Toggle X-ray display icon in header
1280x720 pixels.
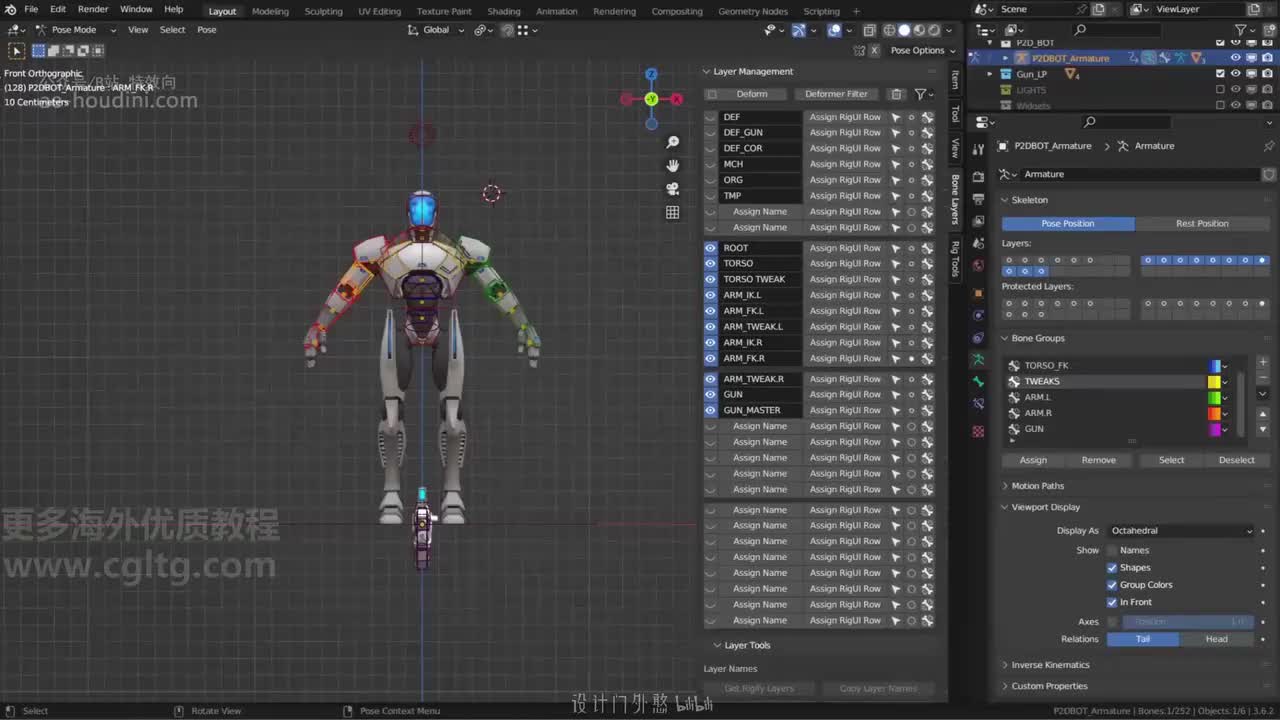(869, 30)
